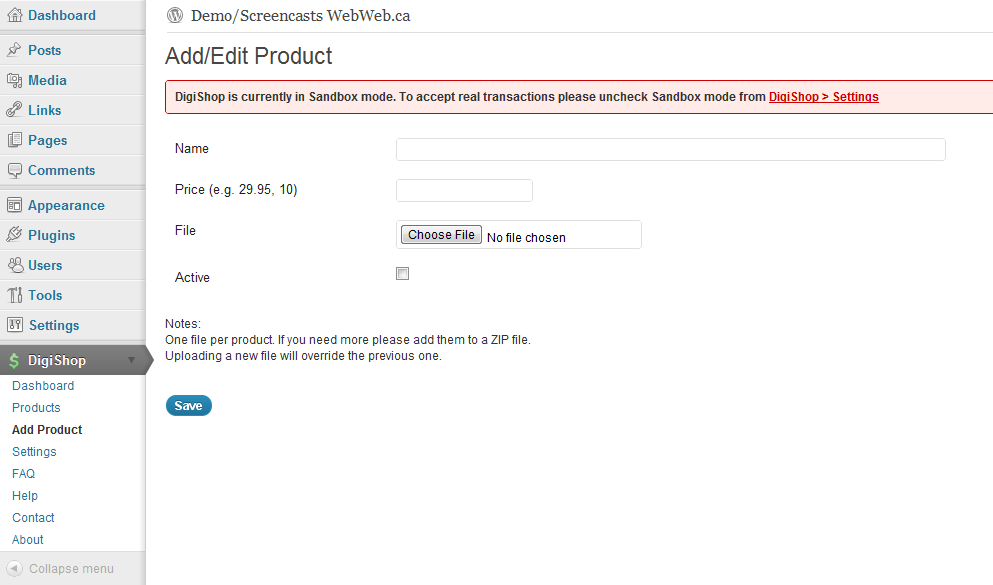Open Appearance in the sidebar

[66, 205]
